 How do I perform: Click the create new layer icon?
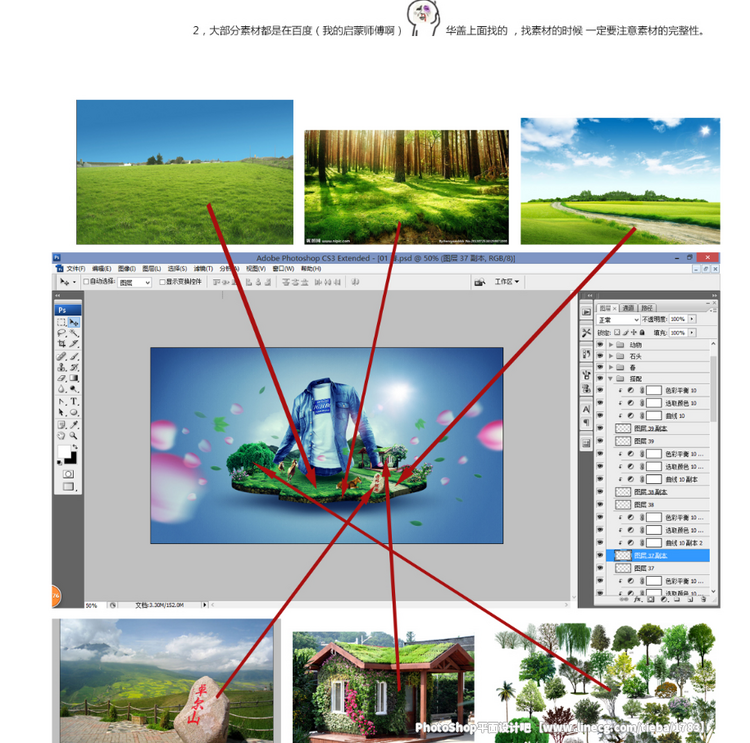tap(690, 599)
